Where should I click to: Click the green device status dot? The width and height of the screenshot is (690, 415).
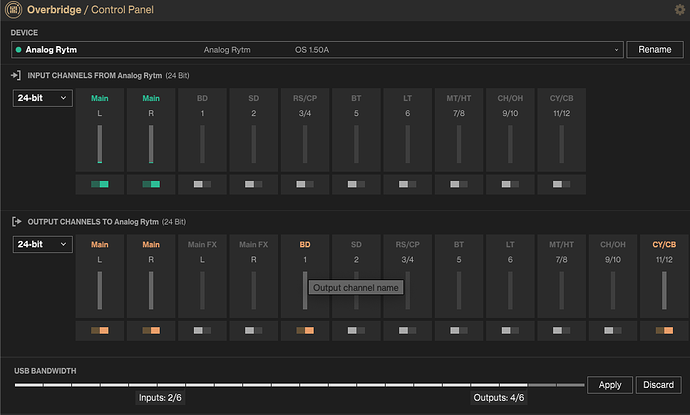pyautogui.click(x=18, y=50)
